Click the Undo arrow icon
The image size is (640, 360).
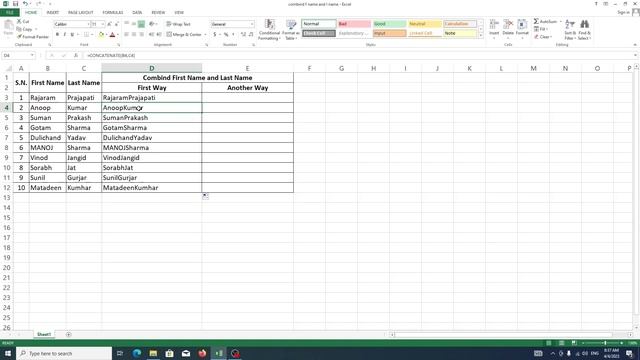(x=25, y=4)
